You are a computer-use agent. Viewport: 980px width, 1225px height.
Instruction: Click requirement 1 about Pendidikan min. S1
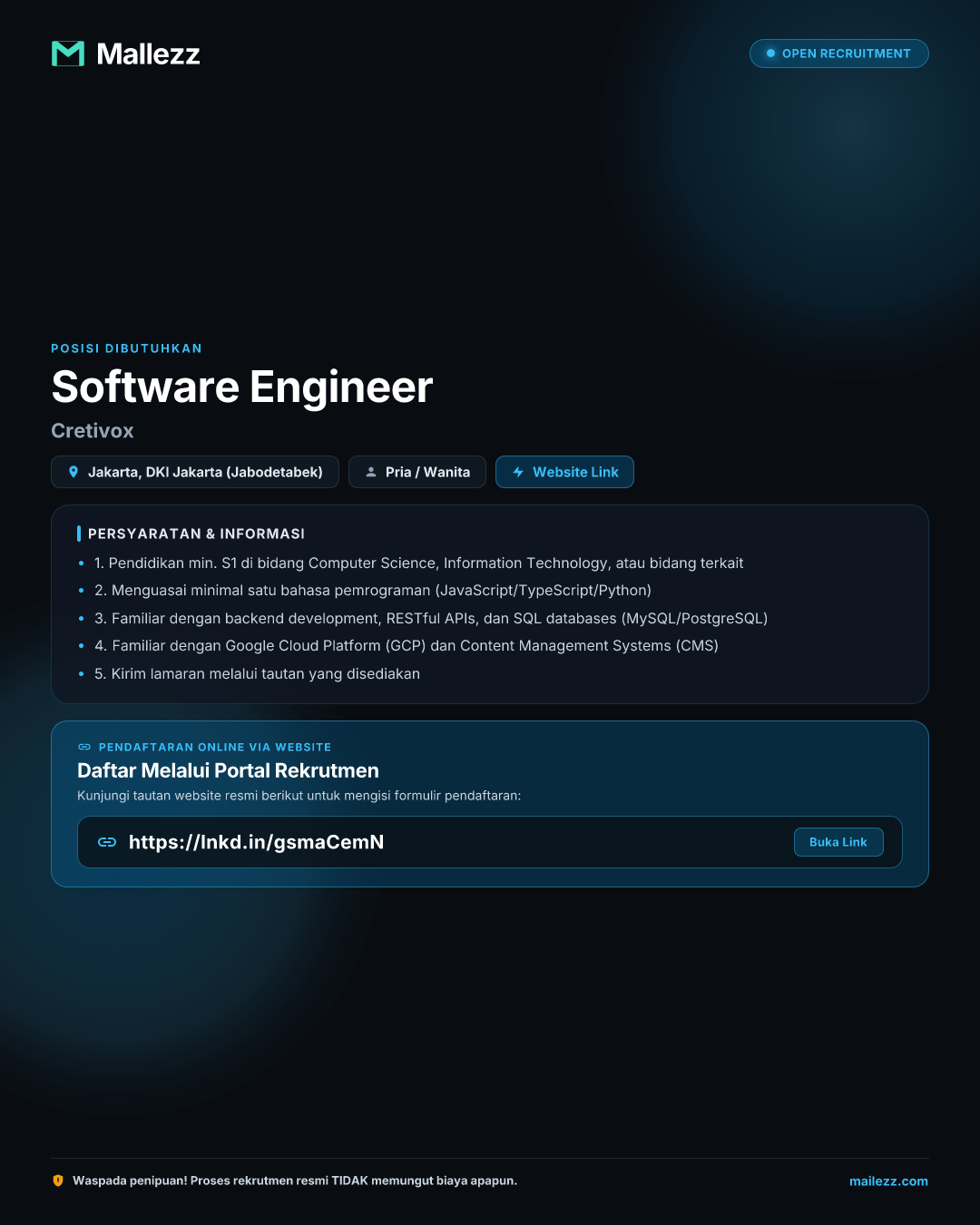pos(419,563)
